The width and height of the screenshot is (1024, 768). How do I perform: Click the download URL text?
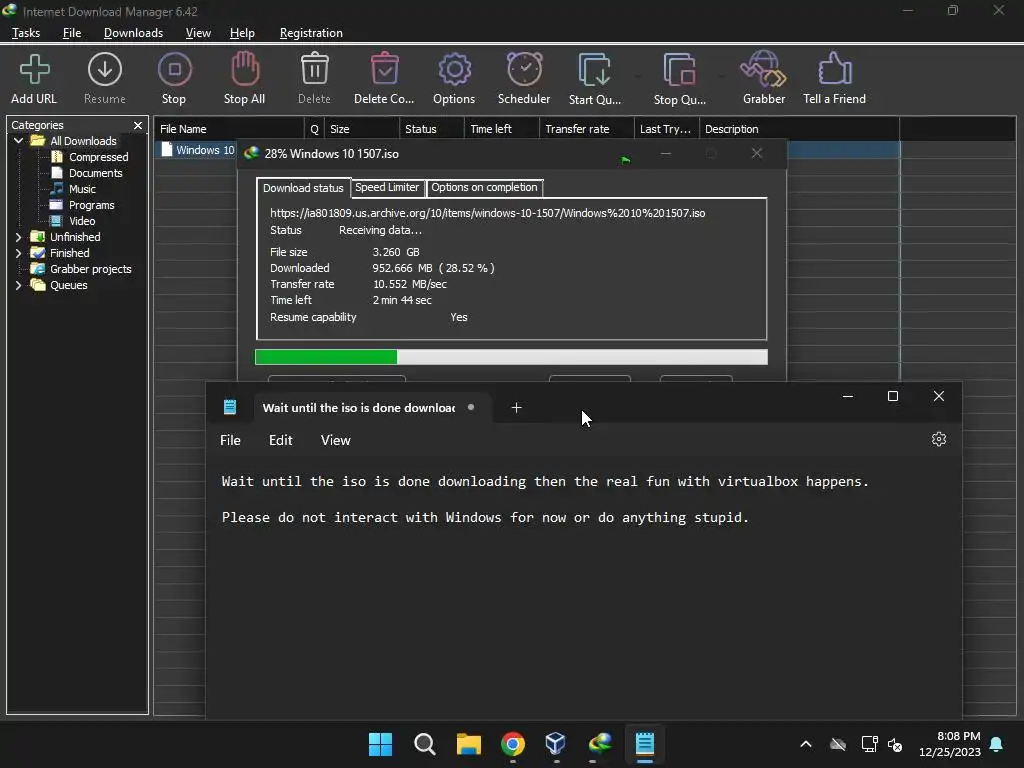[x=487, y=213]
